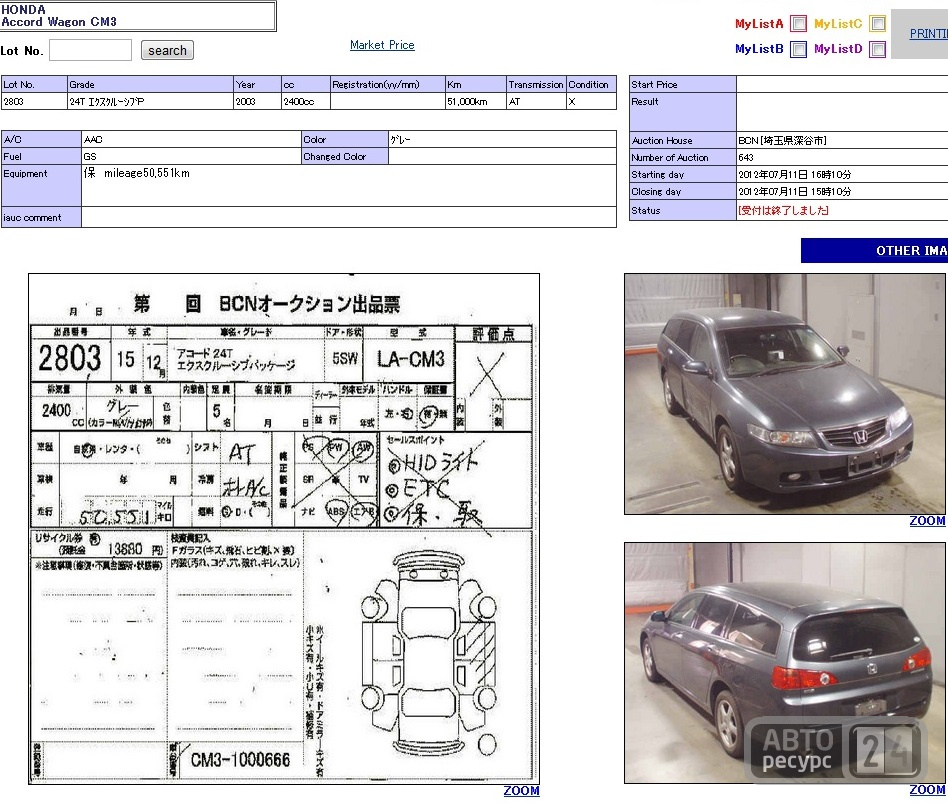This screenshot has width=948, height=805.
Task: Click the Registration(yy/mm) column header
Action: (x=387, y=84)
